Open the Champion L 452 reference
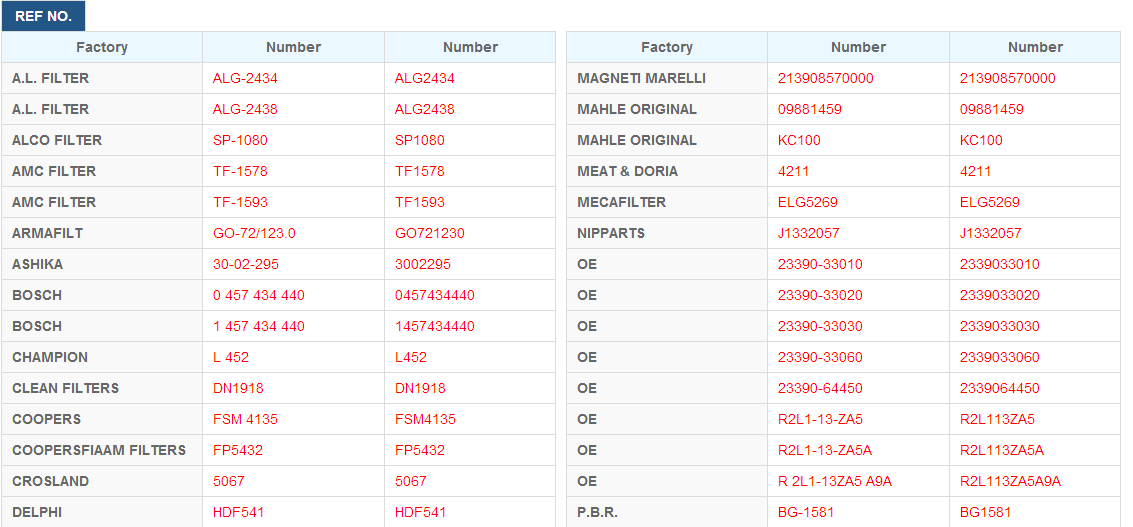 coord(231,358)
